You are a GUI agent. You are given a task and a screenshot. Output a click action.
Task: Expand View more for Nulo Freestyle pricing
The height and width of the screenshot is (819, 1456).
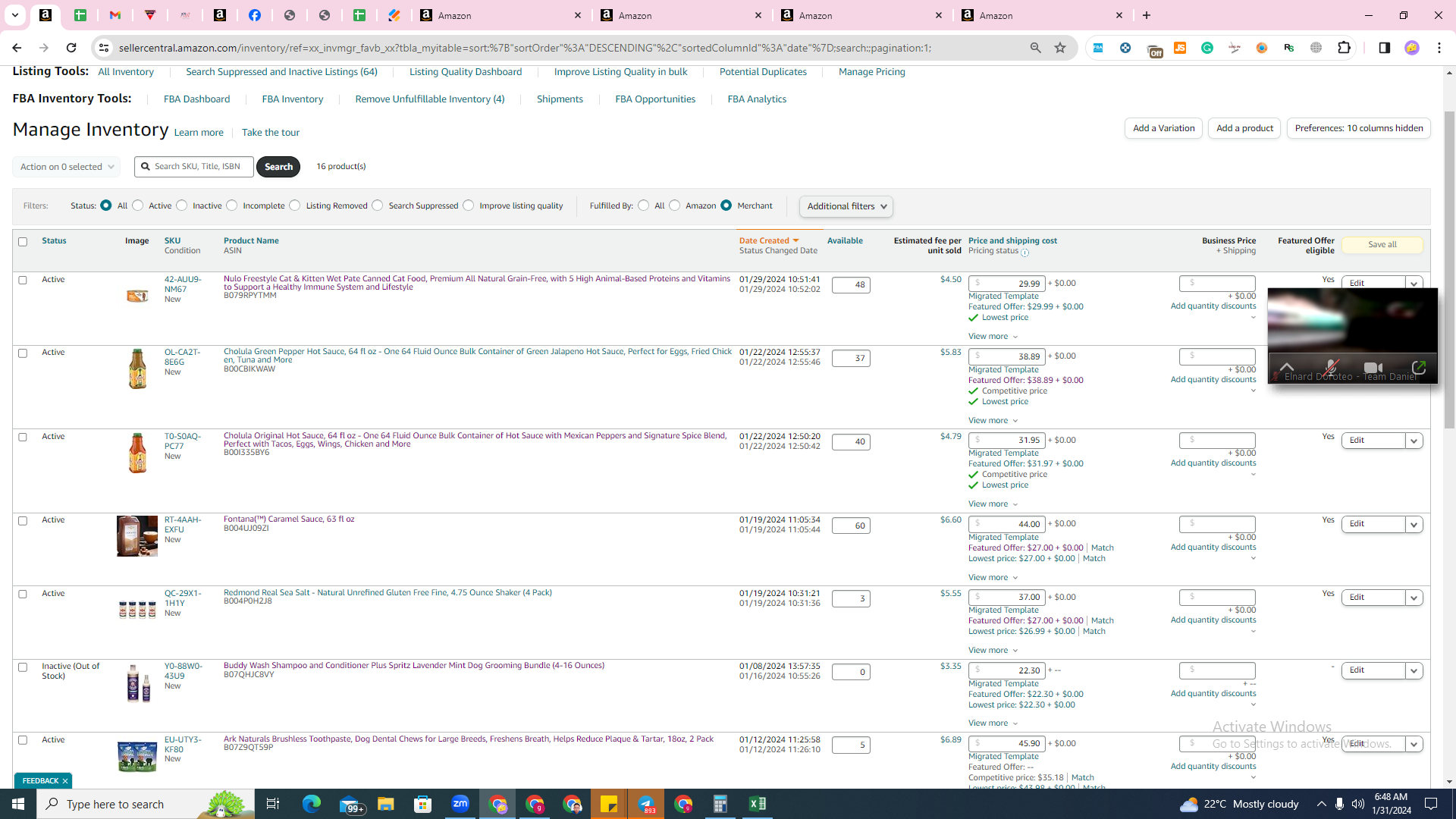click(x=993, y=337)
